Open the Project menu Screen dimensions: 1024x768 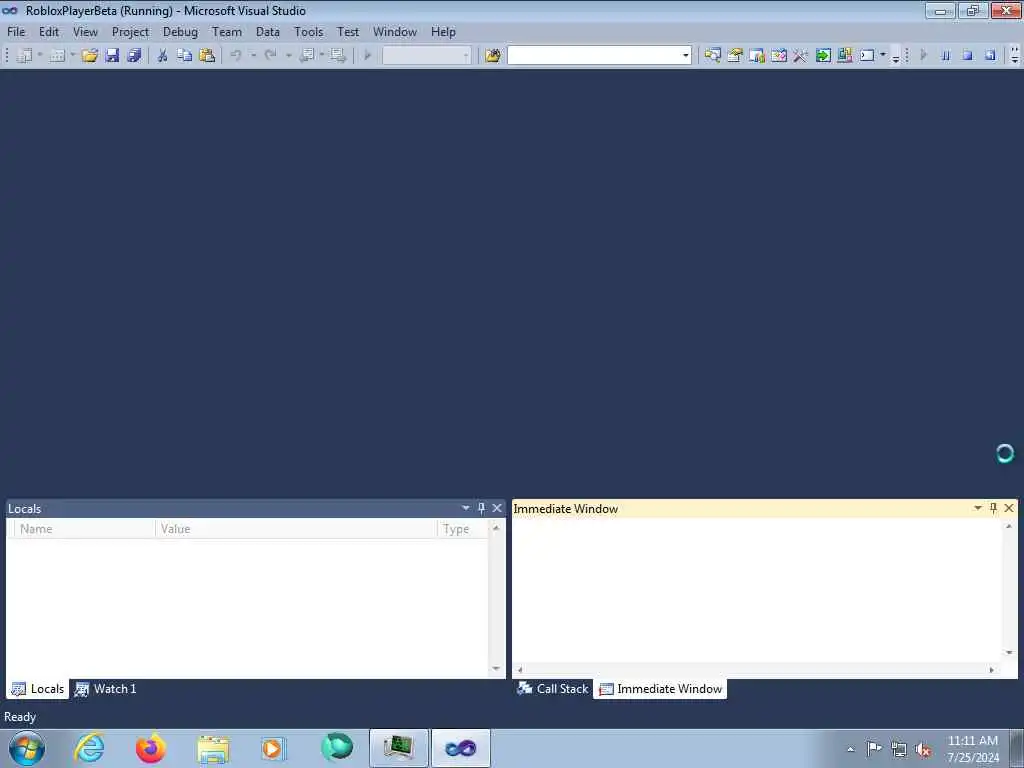[x=130, y=31]
